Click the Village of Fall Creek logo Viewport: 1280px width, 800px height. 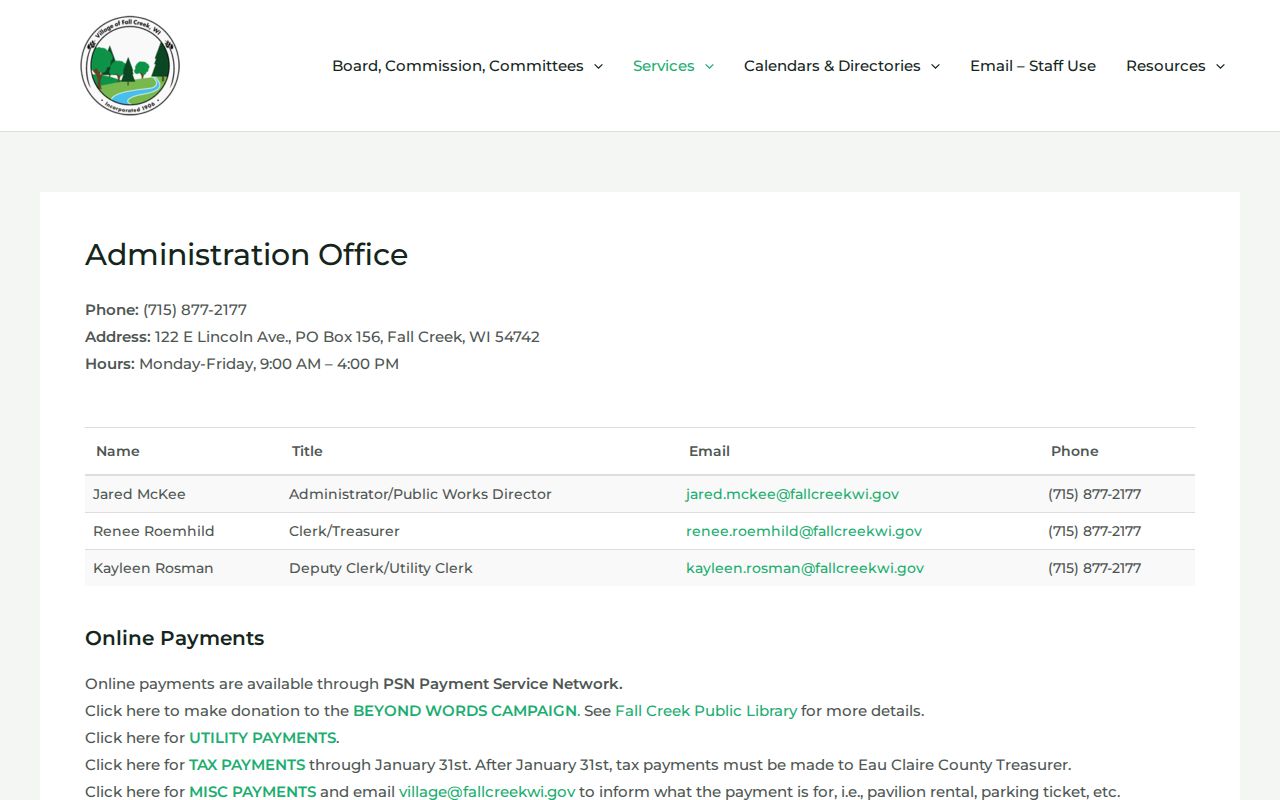(x=130, y=65)
